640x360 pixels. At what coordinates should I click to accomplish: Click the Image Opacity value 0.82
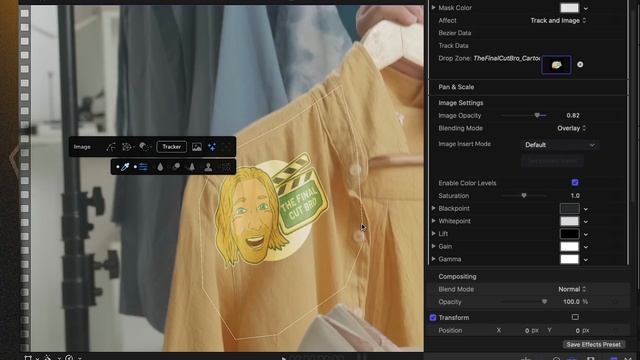point(573,116)
